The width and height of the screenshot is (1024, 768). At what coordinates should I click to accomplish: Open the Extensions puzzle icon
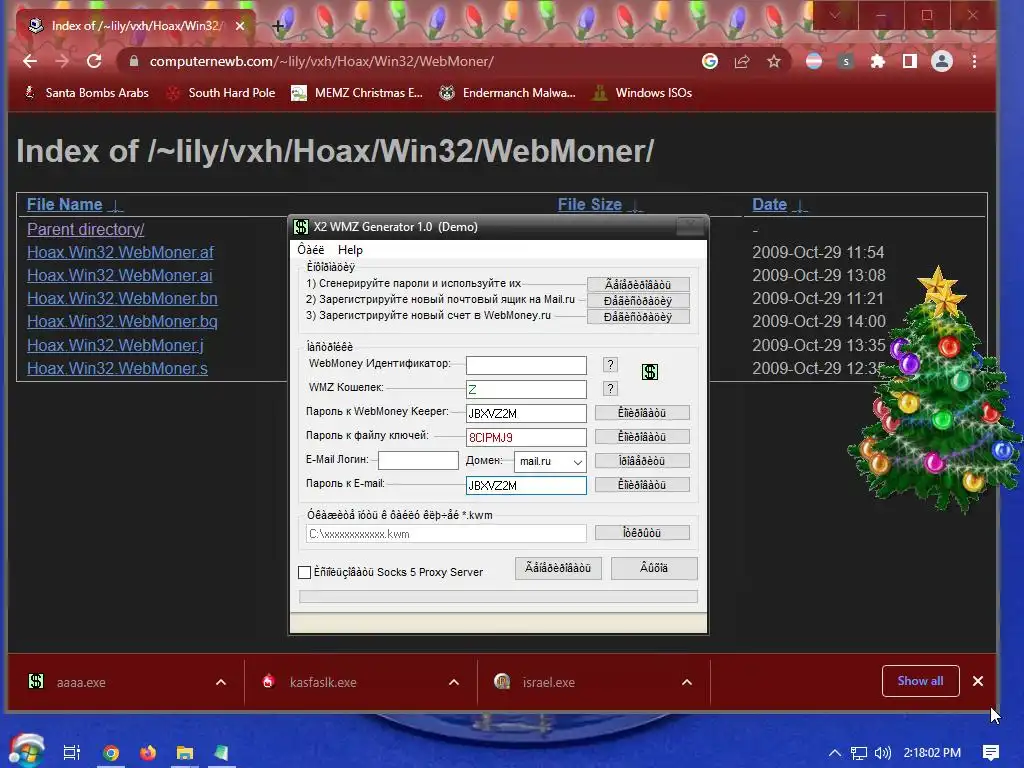878,61
